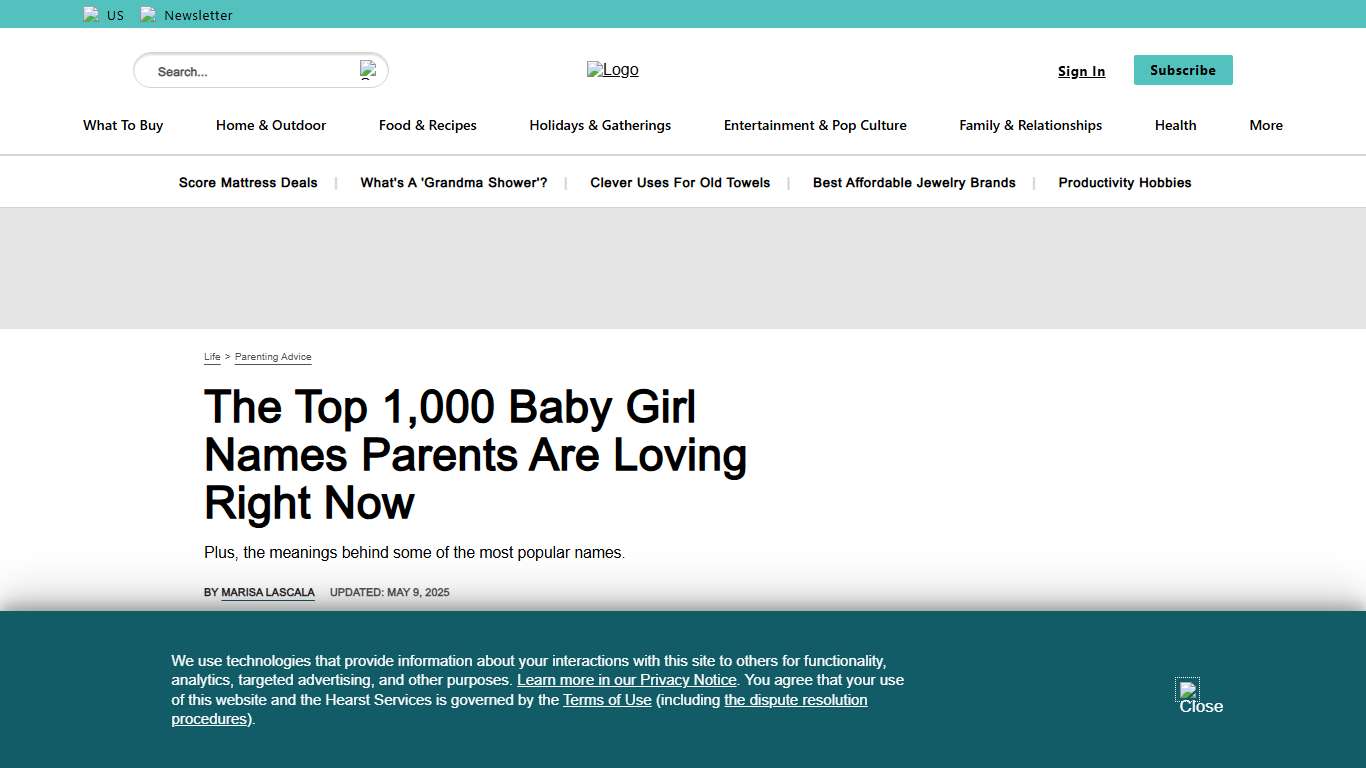The image size is (1366, 768).
Task: Open the Sign In link
Action: coord(1081,71)
